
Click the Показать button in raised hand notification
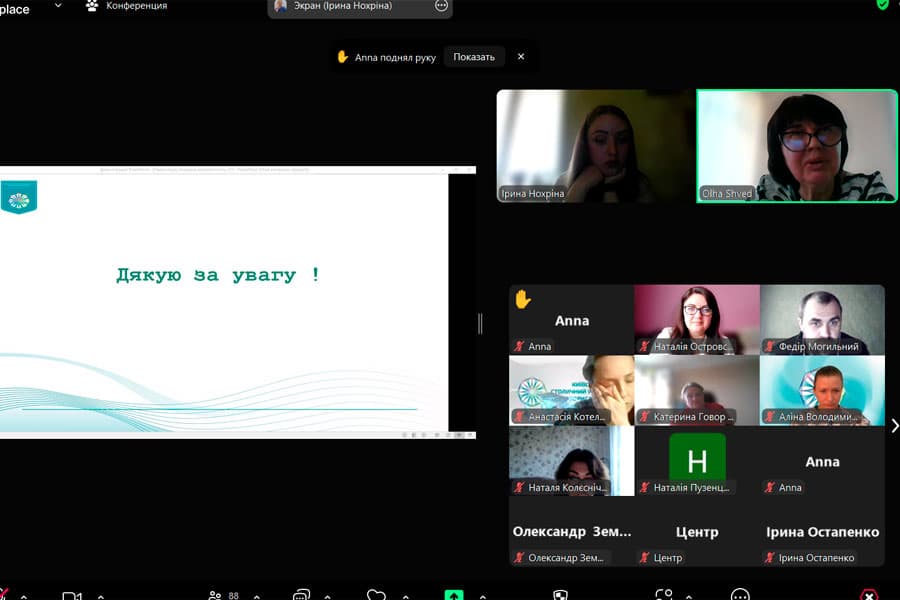[474, 57]
